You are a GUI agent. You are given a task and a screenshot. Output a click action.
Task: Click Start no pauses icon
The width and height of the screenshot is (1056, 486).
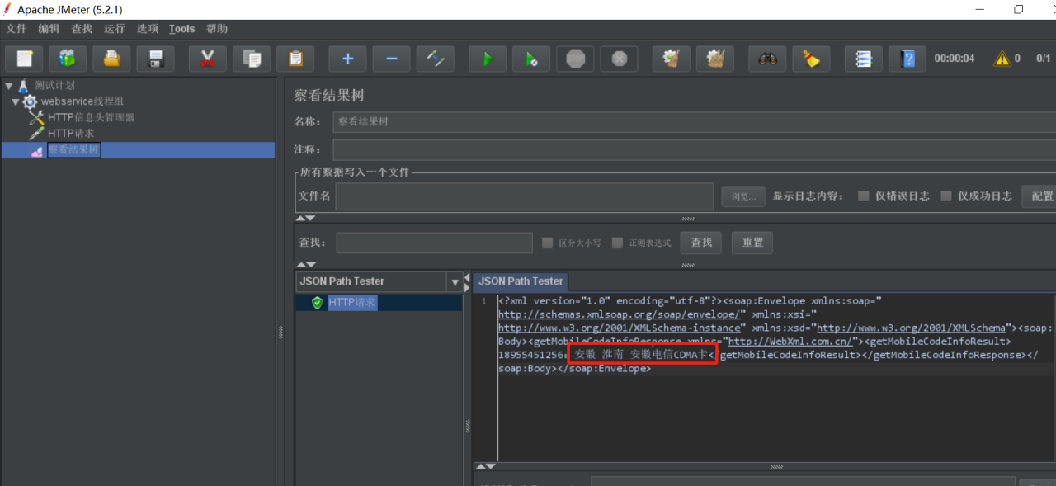click(531, 59)
